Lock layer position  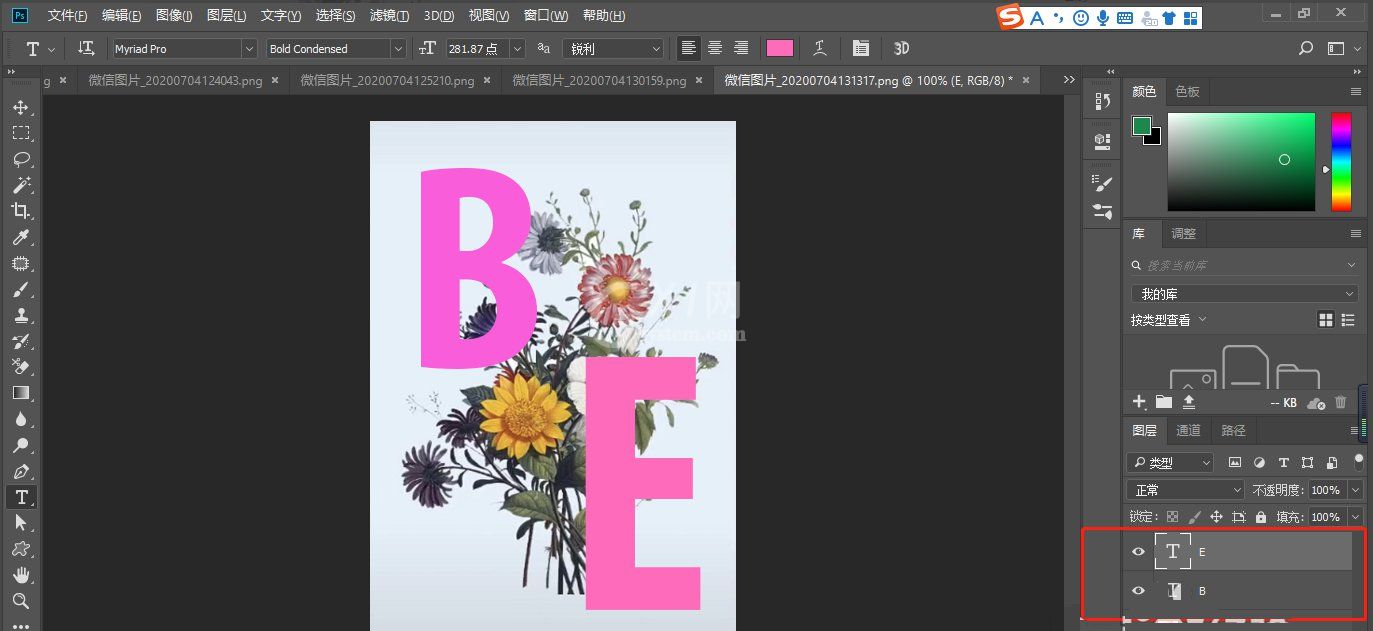(x=1216, y=517)
